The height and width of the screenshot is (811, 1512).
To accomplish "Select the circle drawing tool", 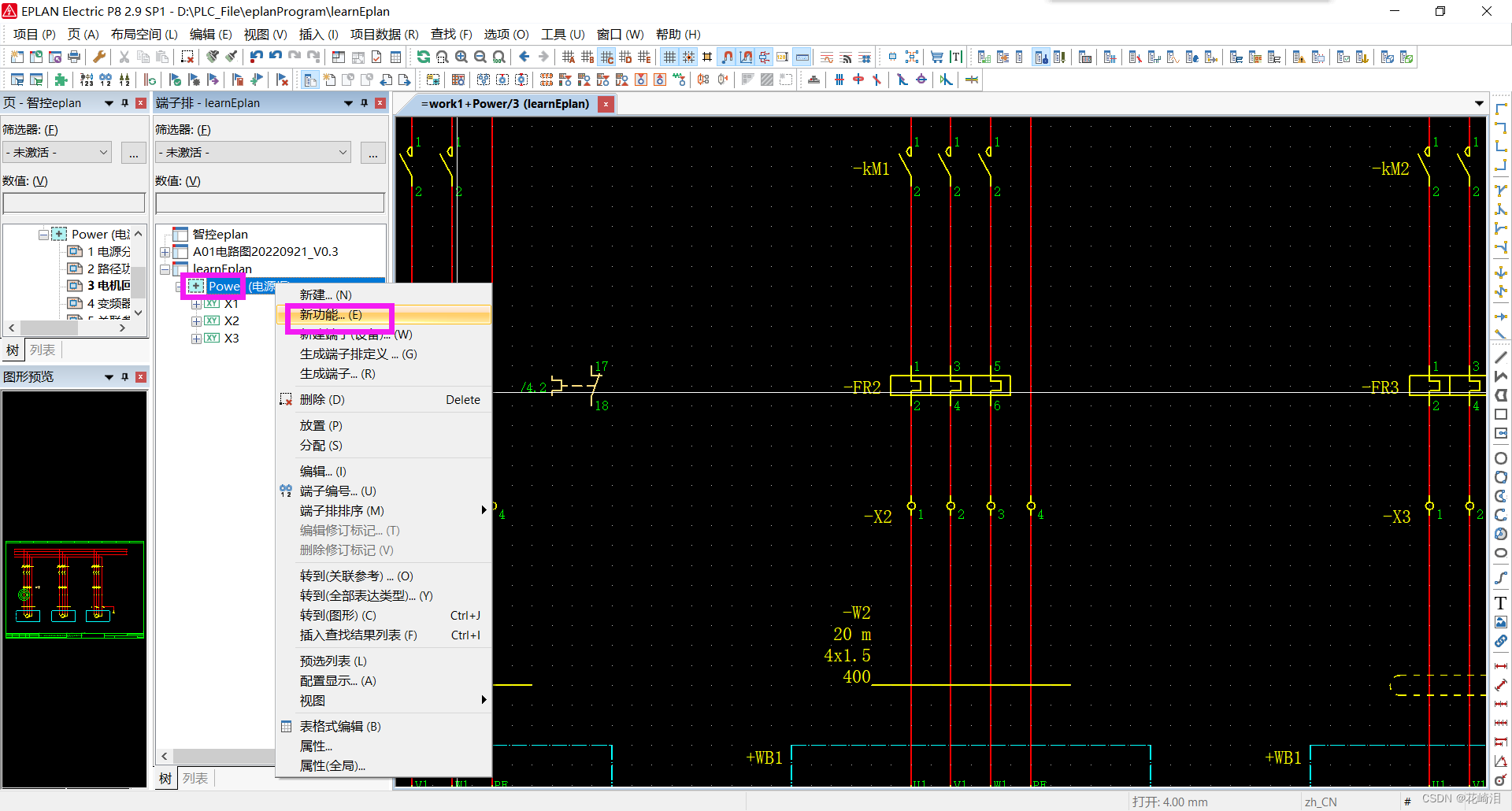I will point(1501,458).
